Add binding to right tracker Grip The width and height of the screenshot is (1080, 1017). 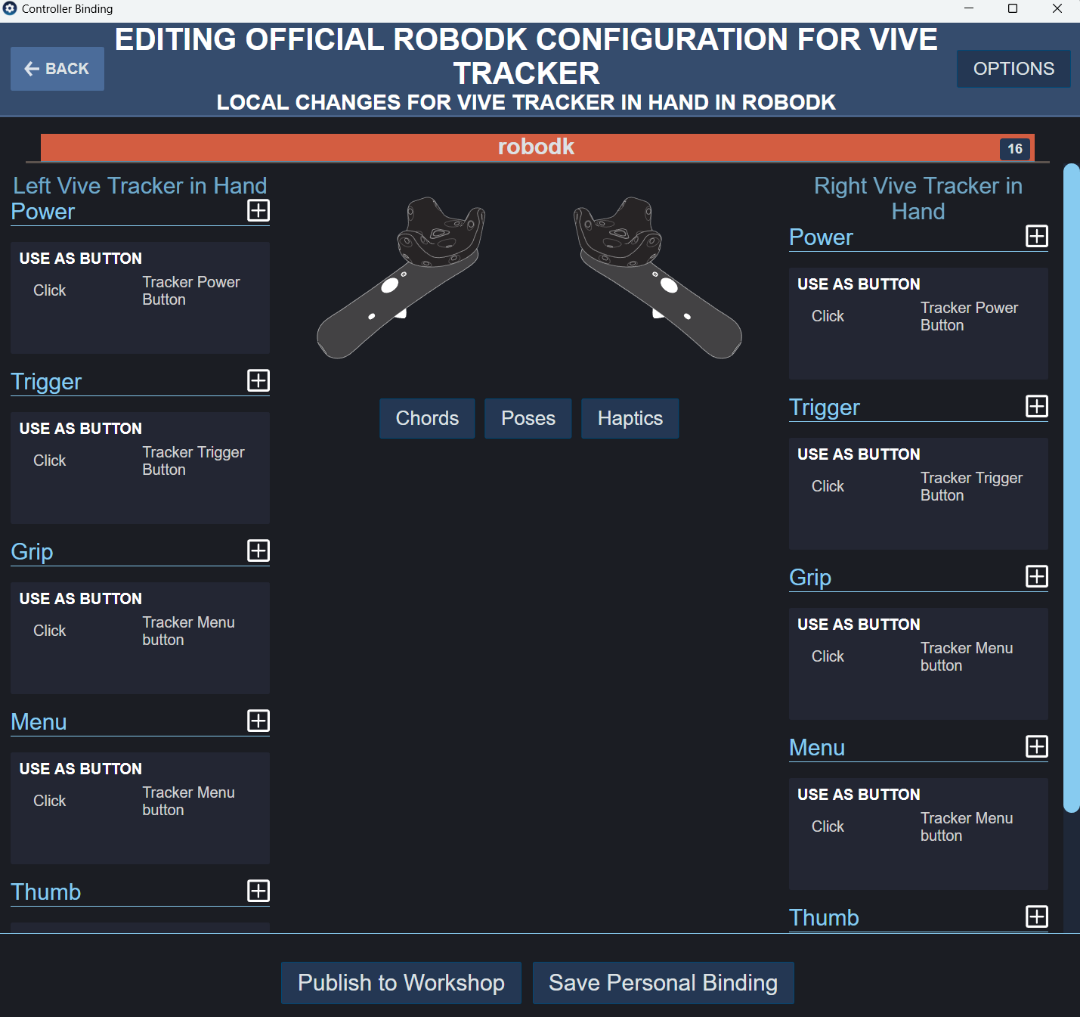pyautogui.click(x=1037, y=577)
